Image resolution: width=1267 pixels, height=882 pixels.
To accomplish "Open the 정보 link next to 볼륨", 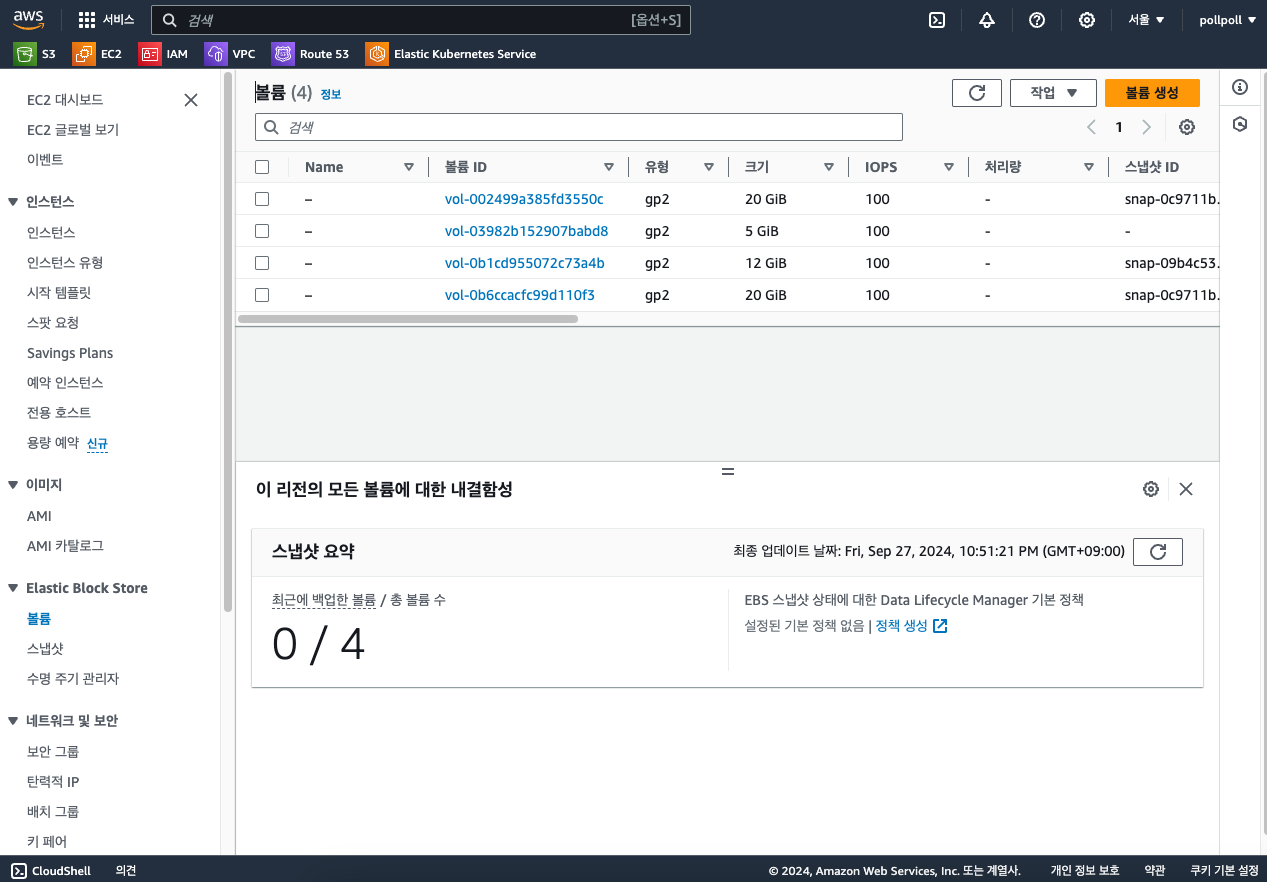I will coord(331,94).
